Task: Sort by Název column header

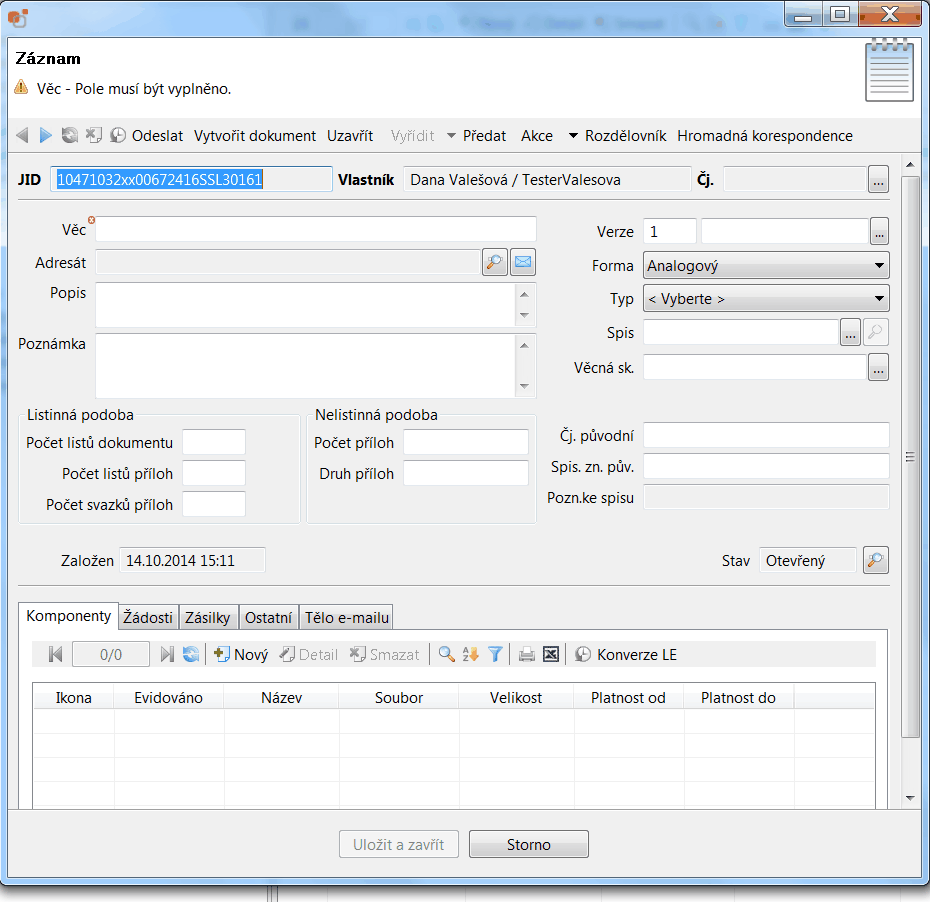Action: tap(282, 697)
